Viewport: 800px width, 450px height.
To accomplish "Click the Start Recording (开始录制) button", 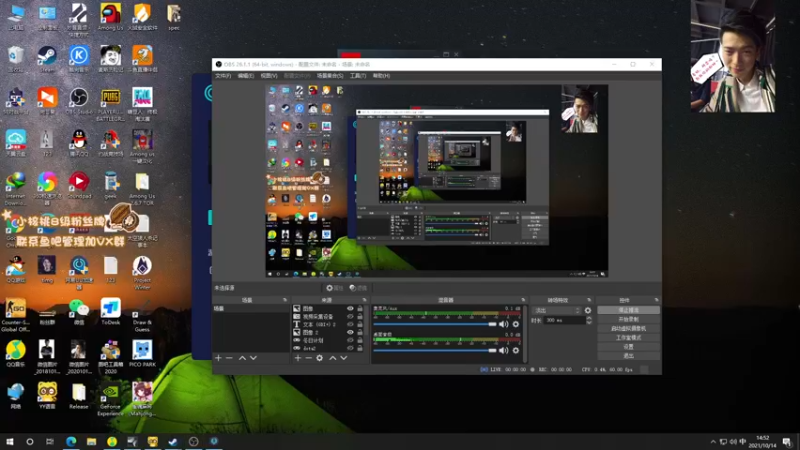I will [x=628, y=319].
